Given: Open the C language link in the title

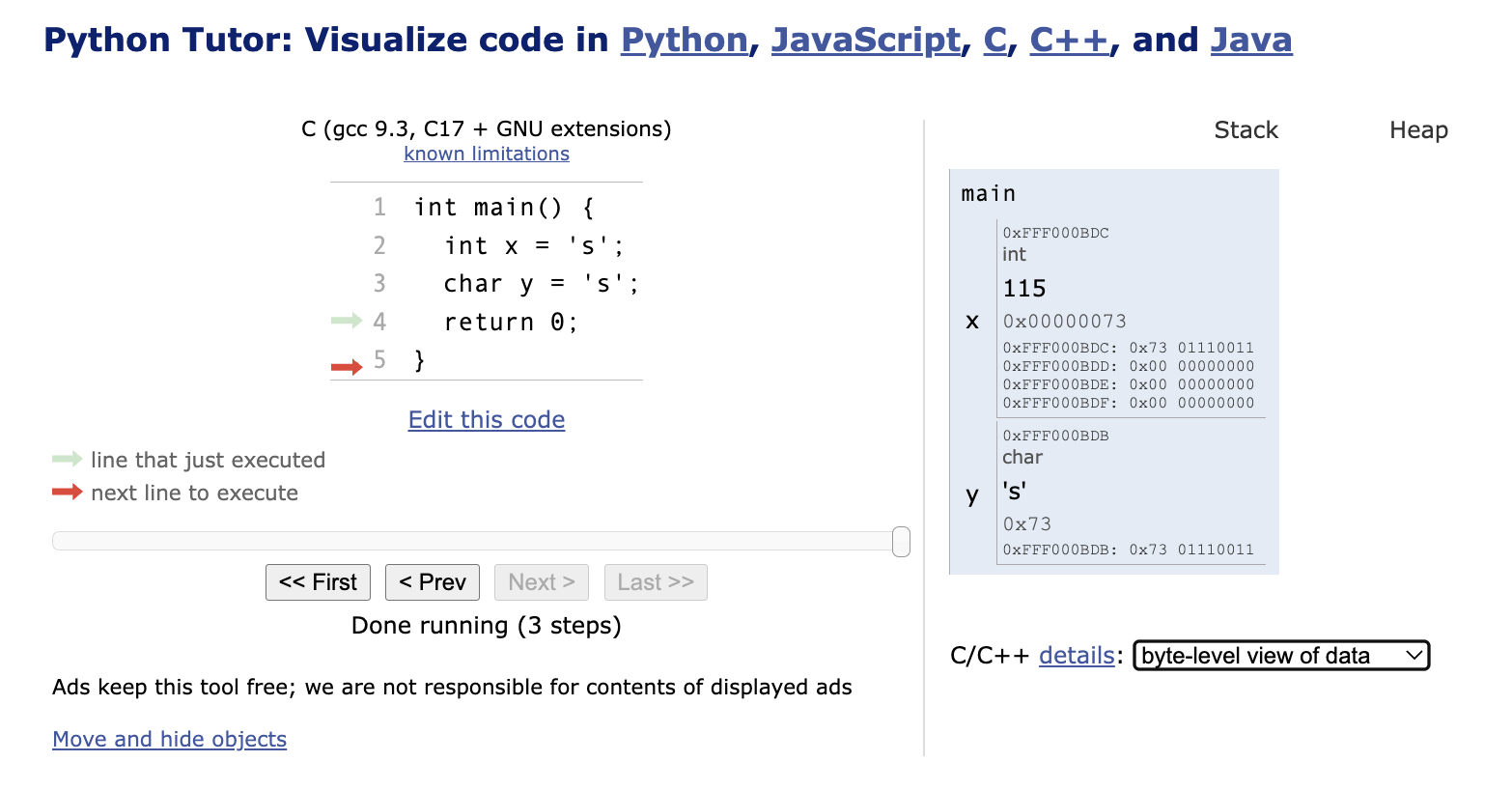Looking at the screenshot, I should [x=994, y=40].
